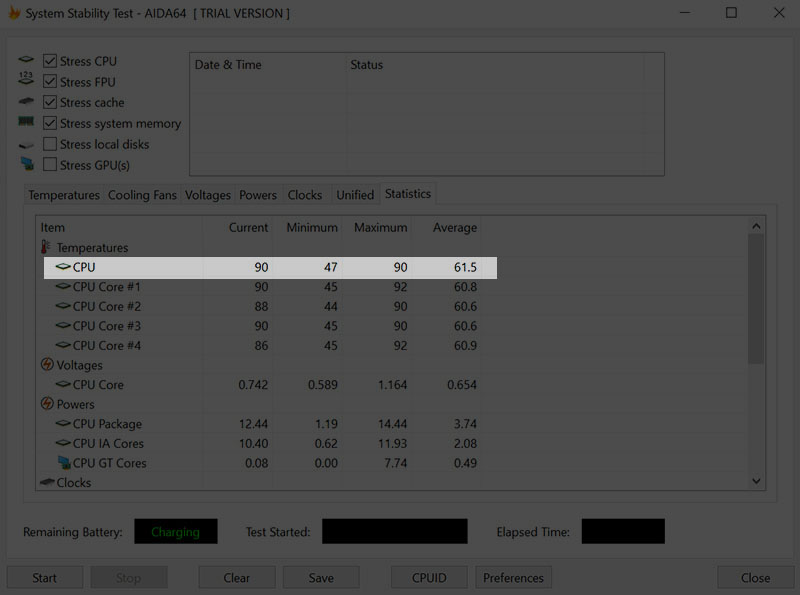Enable the Stress GPU(s) checkbox
The width and height of the screenshot is (800, 595).
(x=49, y=165)
